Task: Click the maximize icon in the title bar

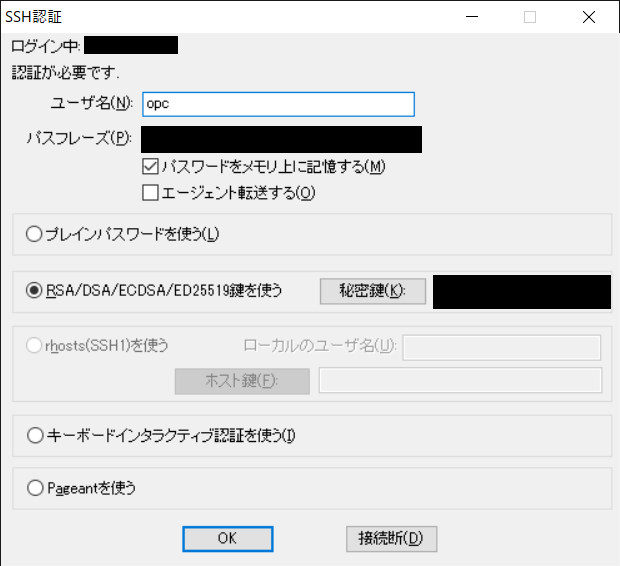Action: [x=530, y=16]
